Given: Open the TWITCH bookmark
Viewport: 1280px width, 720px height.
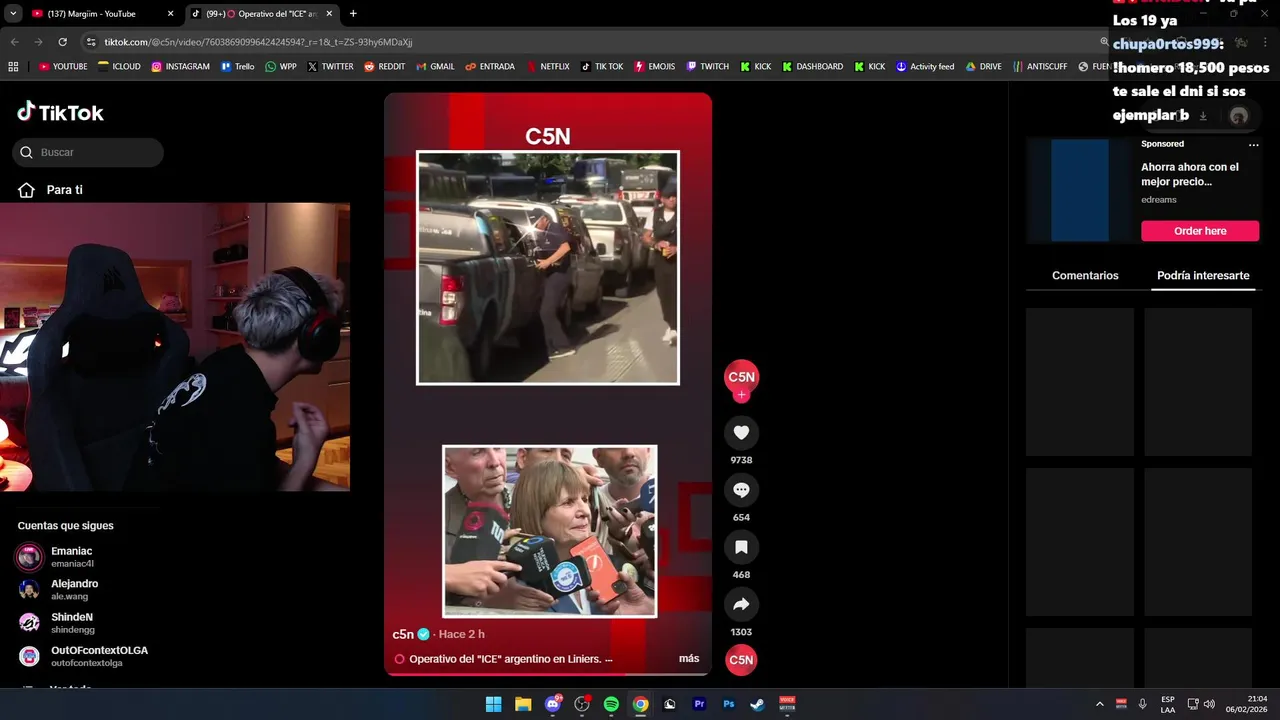Looking at the screenshot, I should point(708,67).
